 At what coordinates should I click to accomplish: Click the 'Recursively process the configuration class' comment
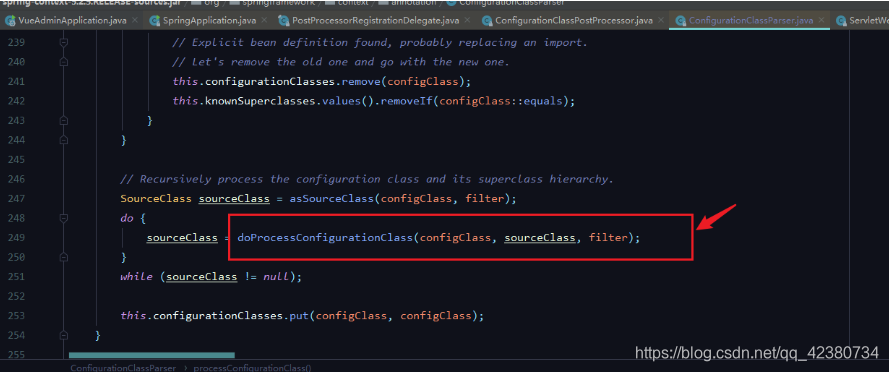(367, 179)
